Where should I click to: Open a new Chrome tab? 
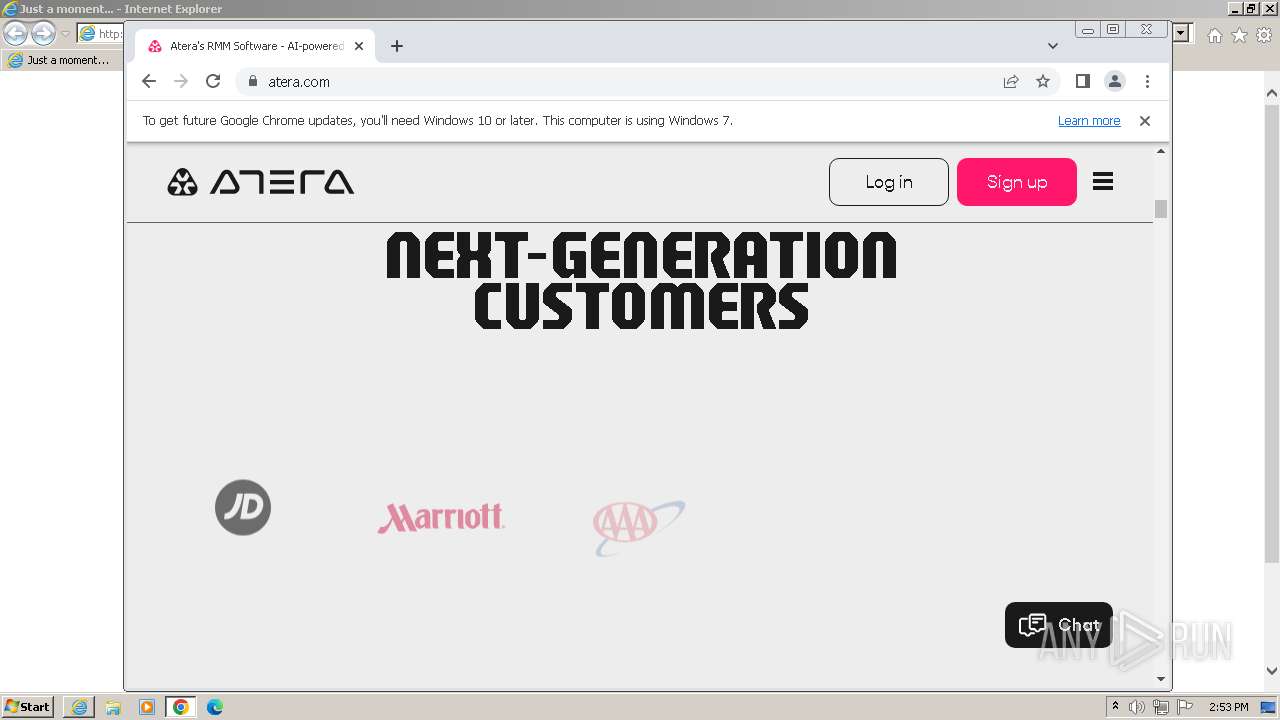[397, 46]
